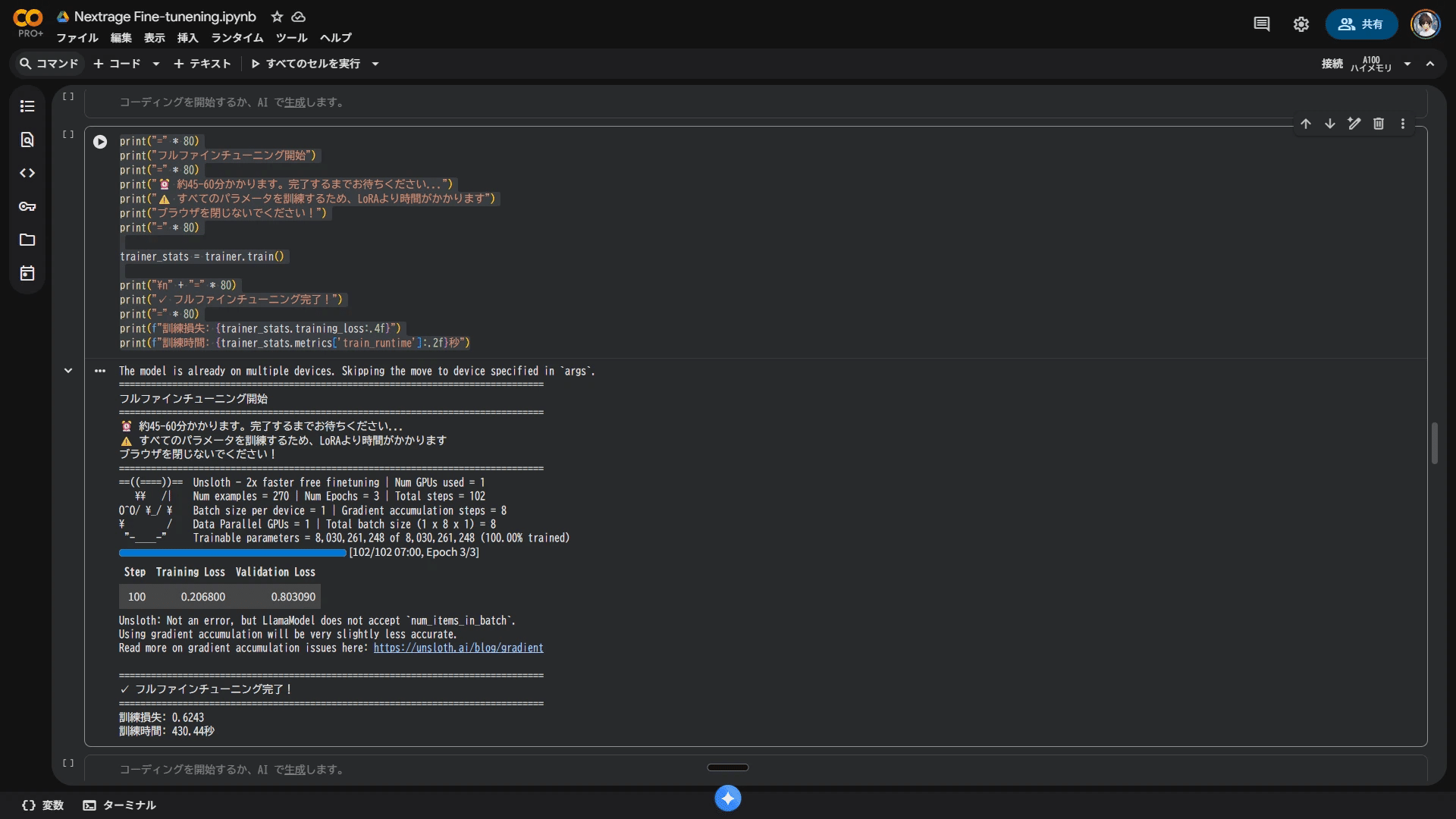Click AI 生成 link in bottom cell
Screen dimensions: 1456x819
[x=295, y=770]
